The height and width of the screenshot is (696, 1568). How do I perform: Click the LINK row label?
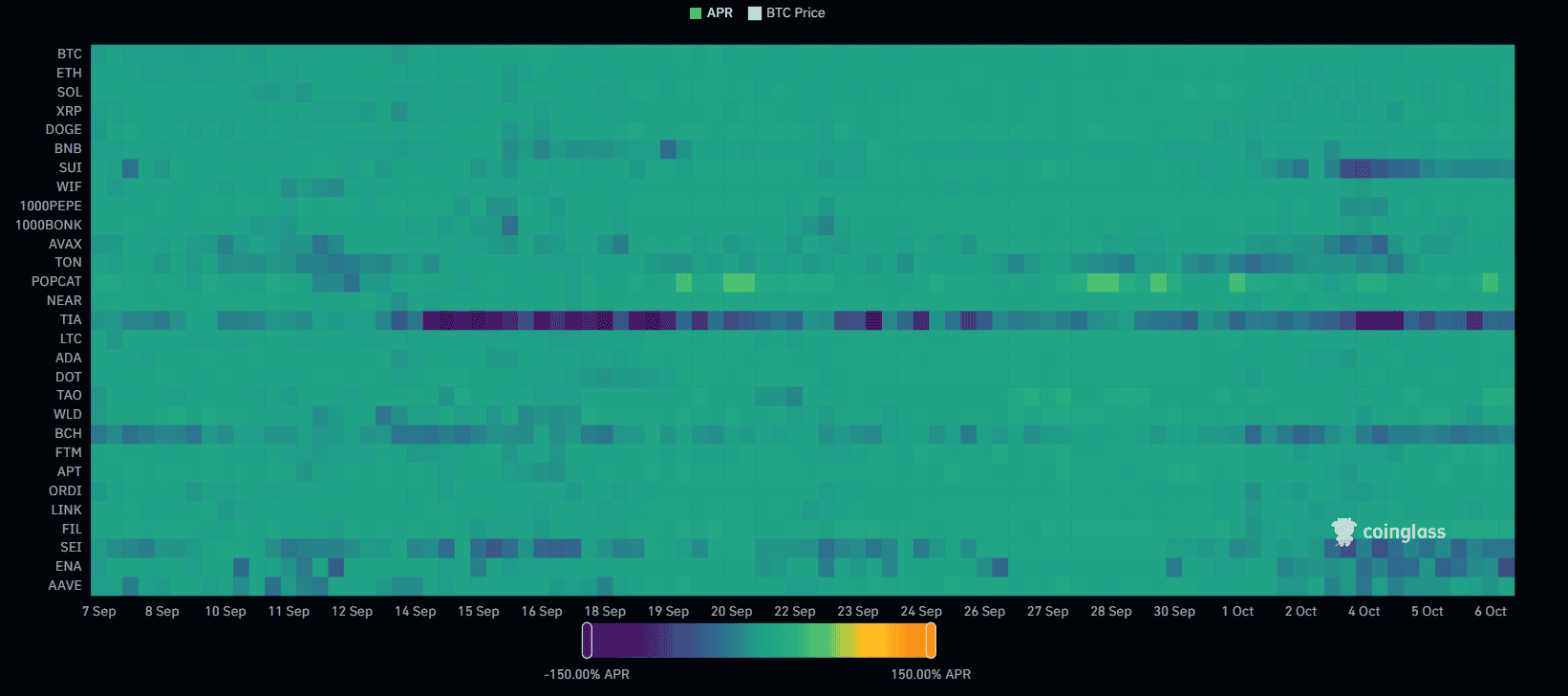click(67, 510)
